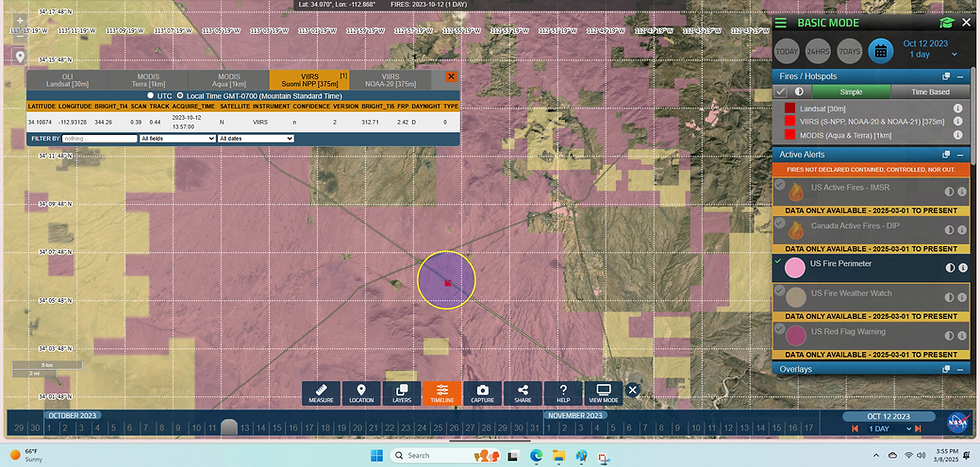The height and width of the screenshot is (467, 980).
Task: Open the calendar date picker button
Action: point(881,51)
